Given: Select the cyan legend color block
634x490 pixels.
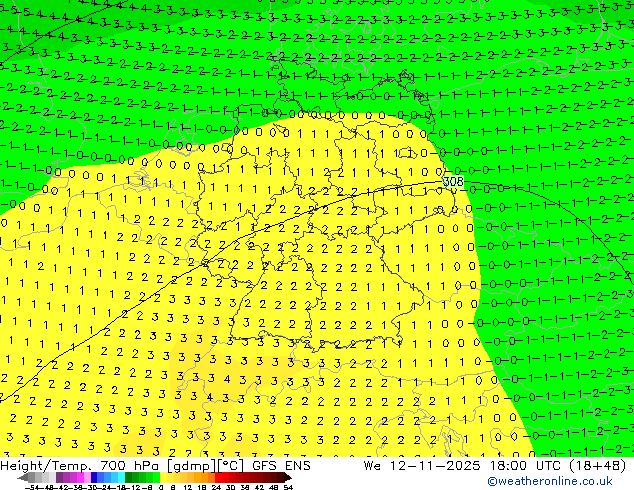Looking at the screenshot, I should click(x=121, y=477).
